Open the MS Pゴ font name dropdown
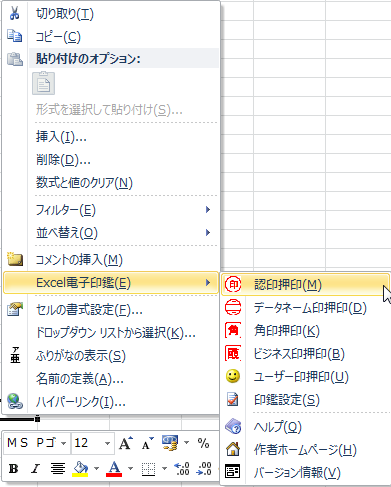This screenshot has width=391, height=487. 63,443
